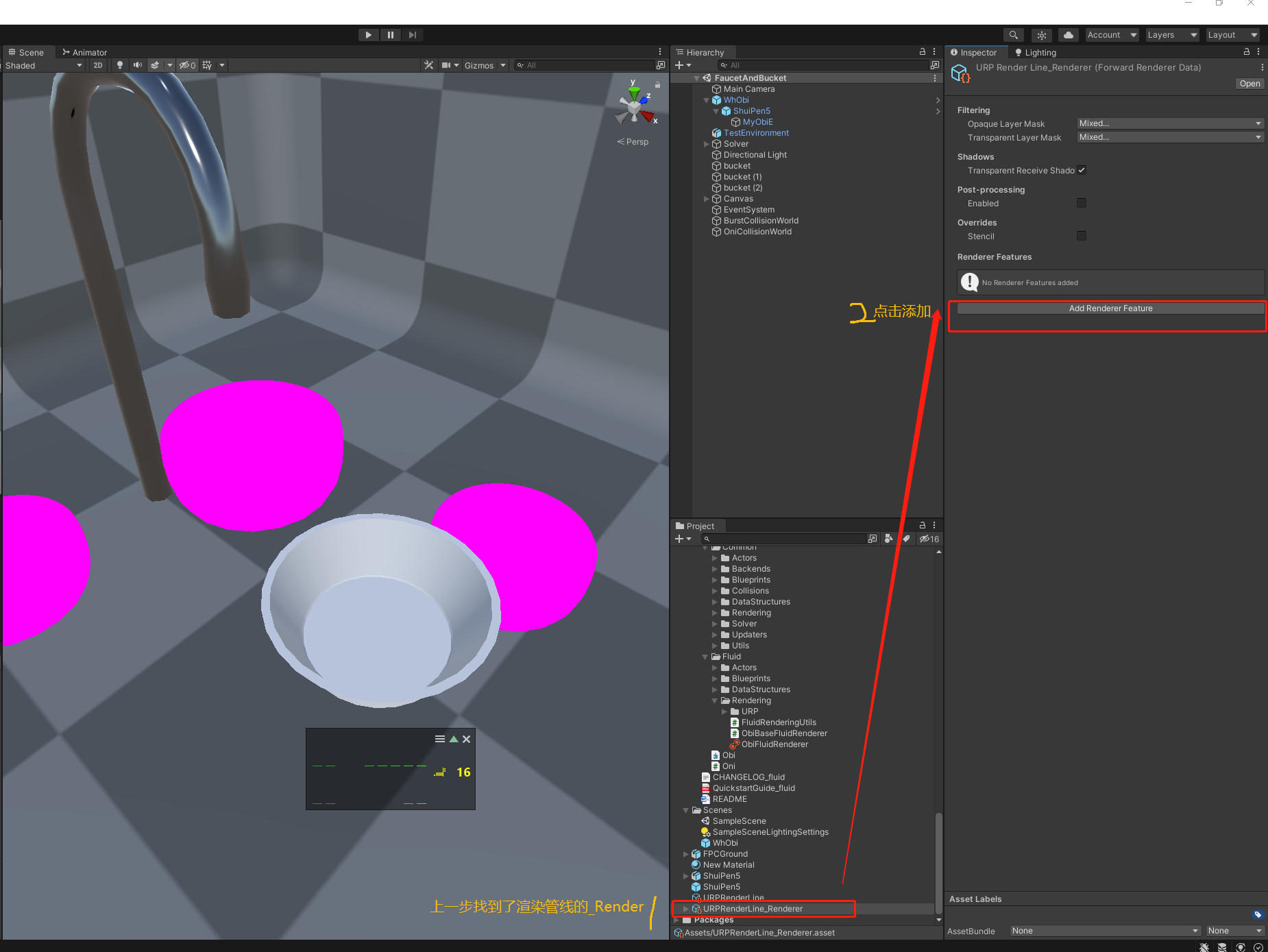Toggle the 2D view mode
The width and height of the screenshot is (1268, 952).
coord(97,65)
